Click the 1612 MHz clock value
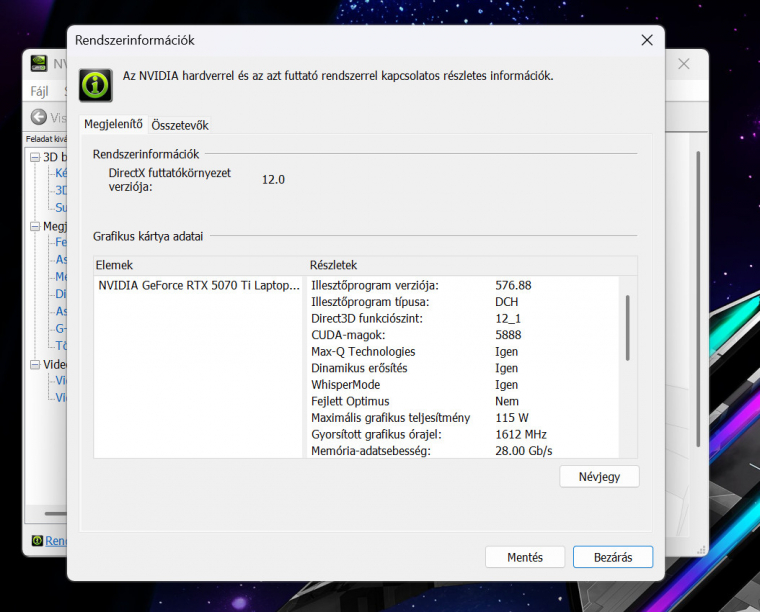Screen dimensions: 760x612 coord(521,434)
